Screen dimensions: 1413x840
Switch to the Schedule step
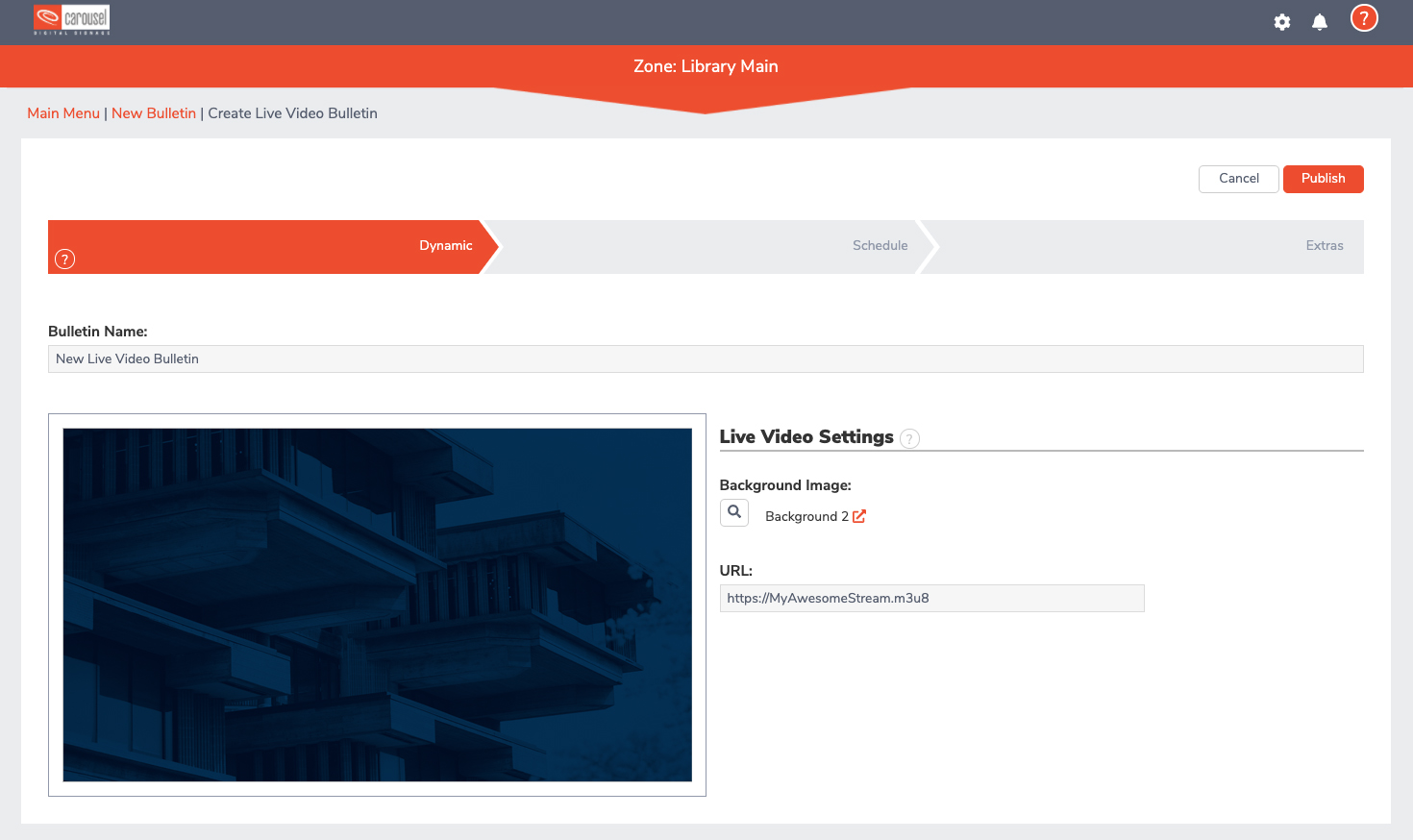pyautogui.click(x=880, y=246)
